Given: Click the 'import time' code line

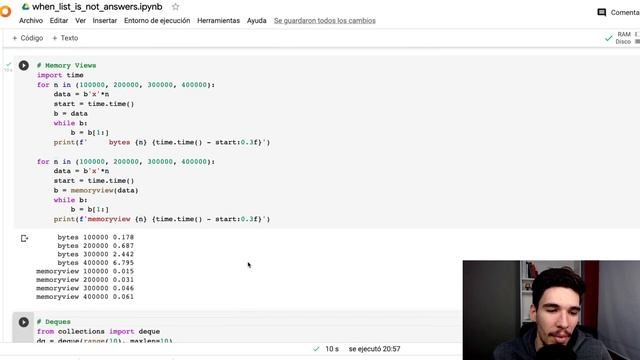Looking at the screenshot, I should [60, 75].
